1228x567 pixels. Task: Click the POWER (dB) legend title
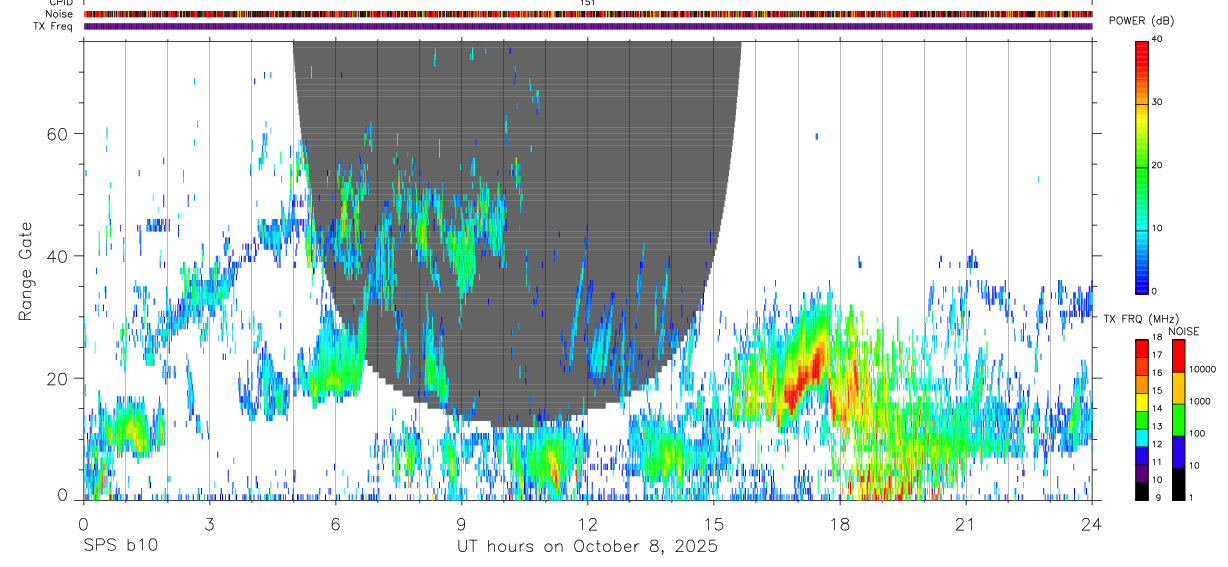[x=1141, y=21]
